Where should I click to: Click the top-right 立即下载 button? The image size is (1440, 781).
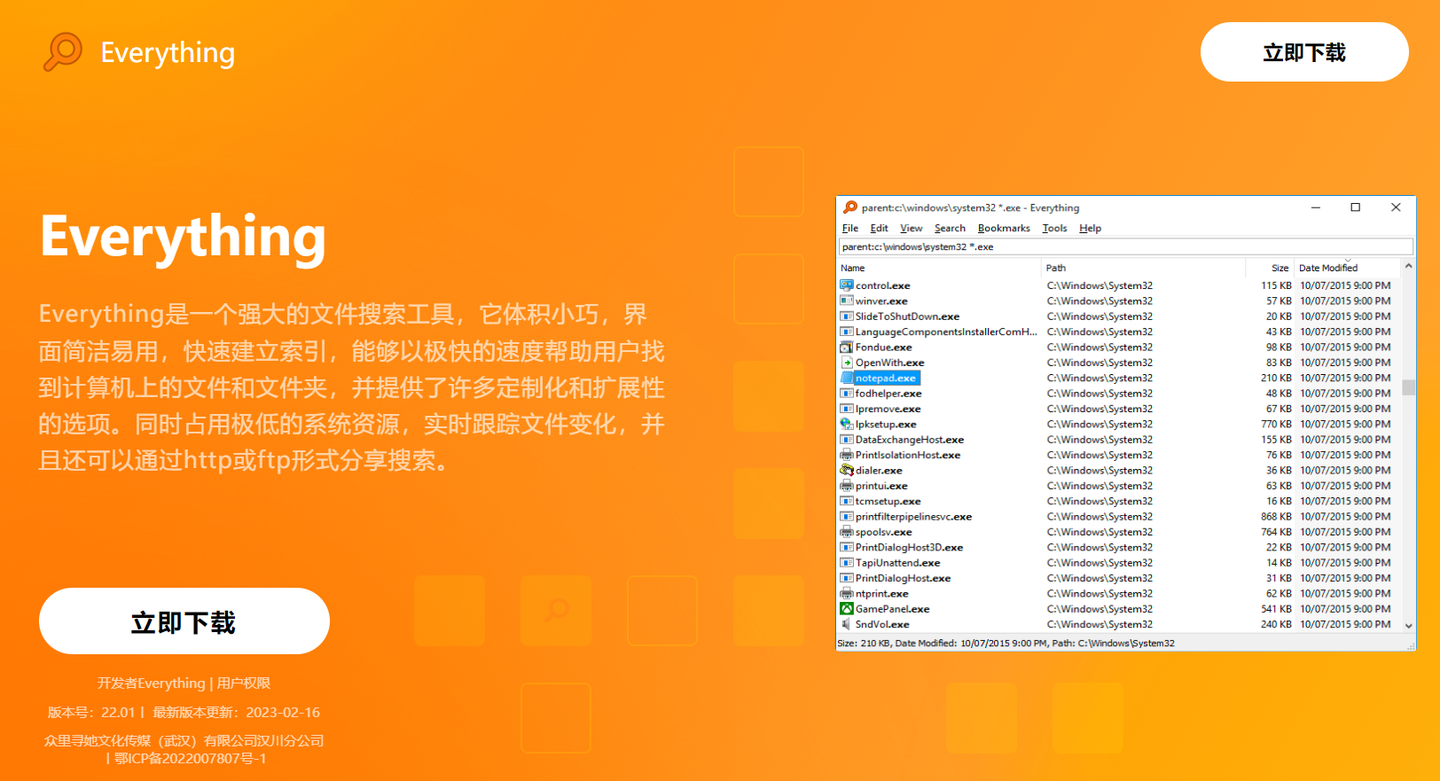(x=1304, y=52)
